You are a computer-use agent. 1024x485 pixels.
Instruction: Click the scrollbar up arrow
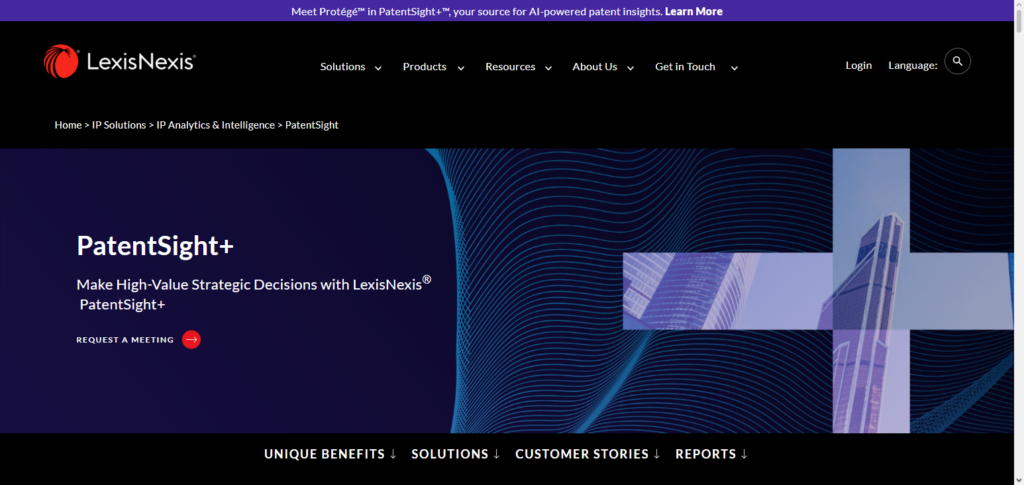coord(1018,4)
